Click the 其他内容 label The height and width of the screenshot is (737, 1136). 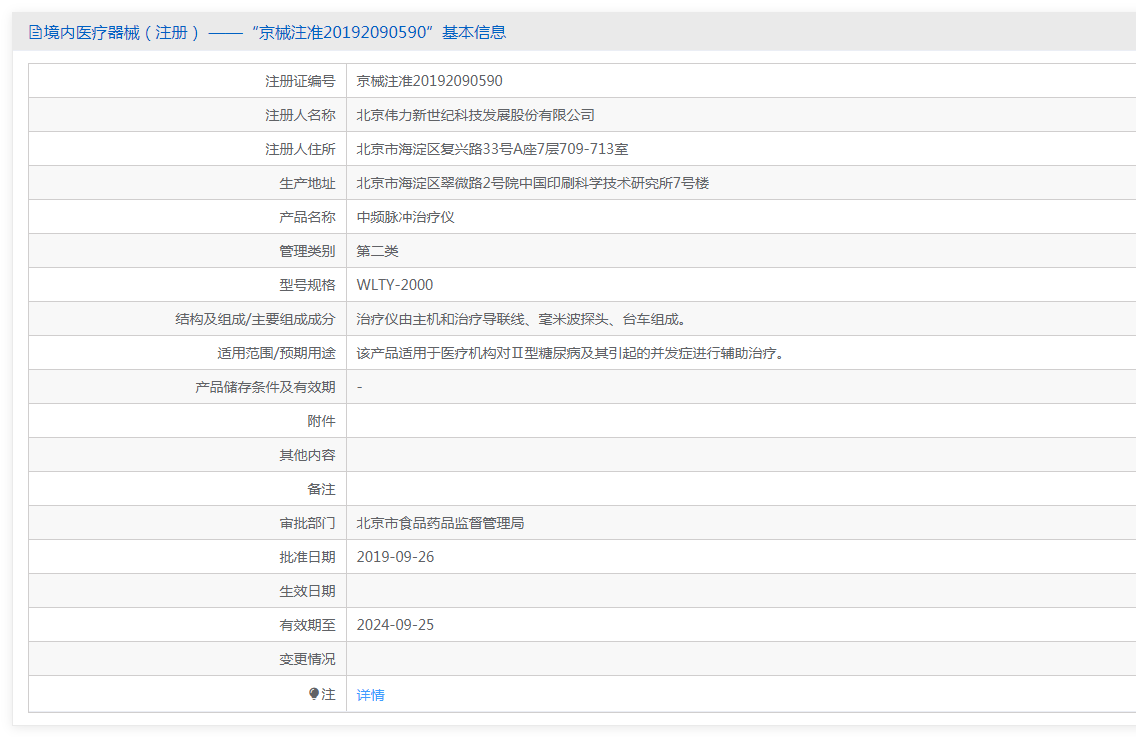click(x=307, y=456)
